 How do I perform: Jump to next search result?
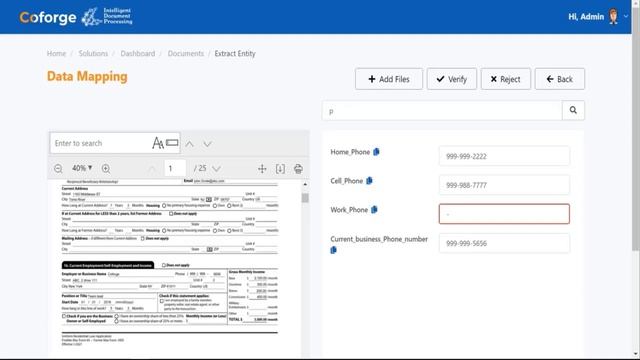[207, 144]
